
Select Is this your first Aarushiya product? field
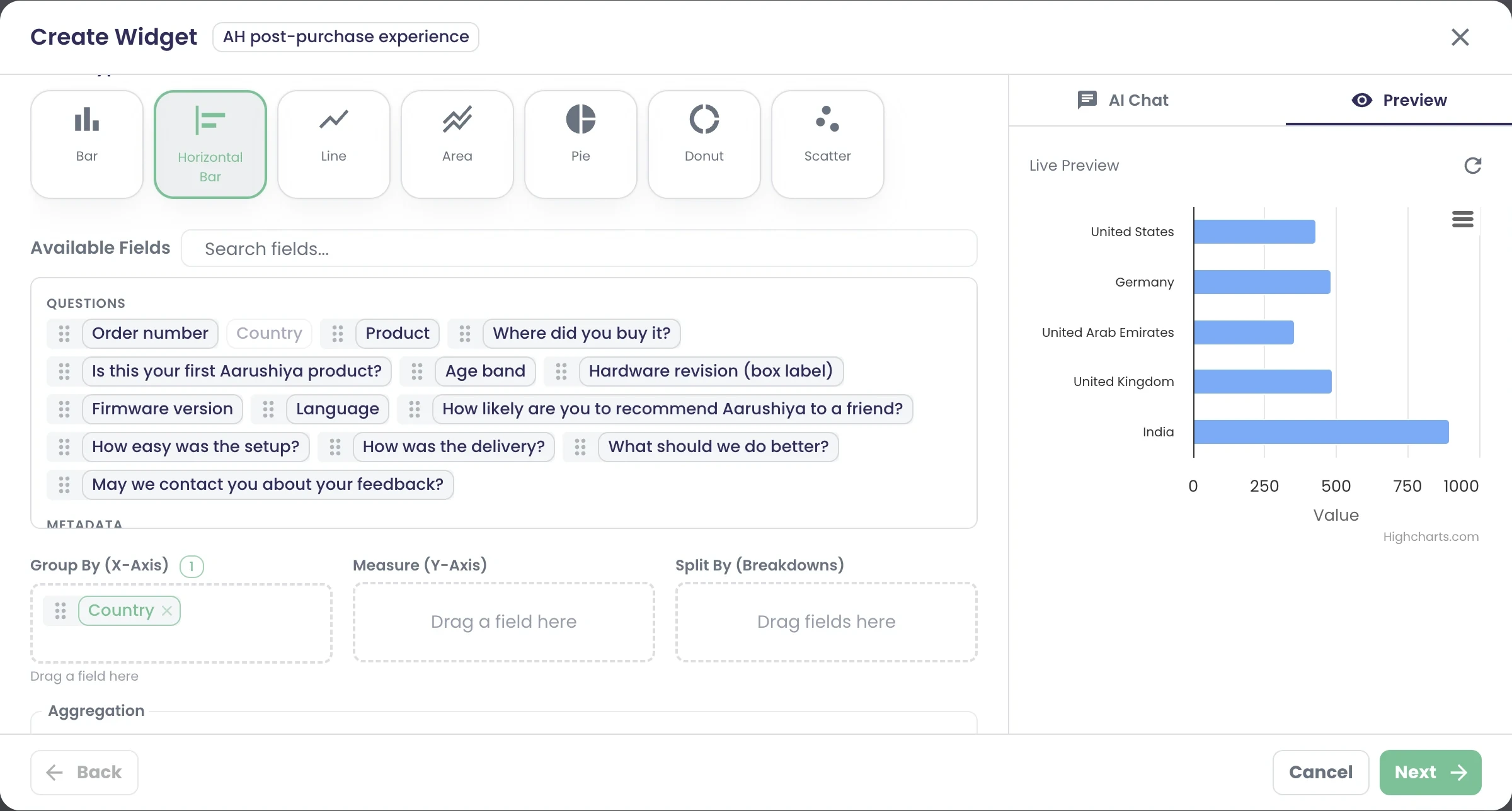[237, 371]
